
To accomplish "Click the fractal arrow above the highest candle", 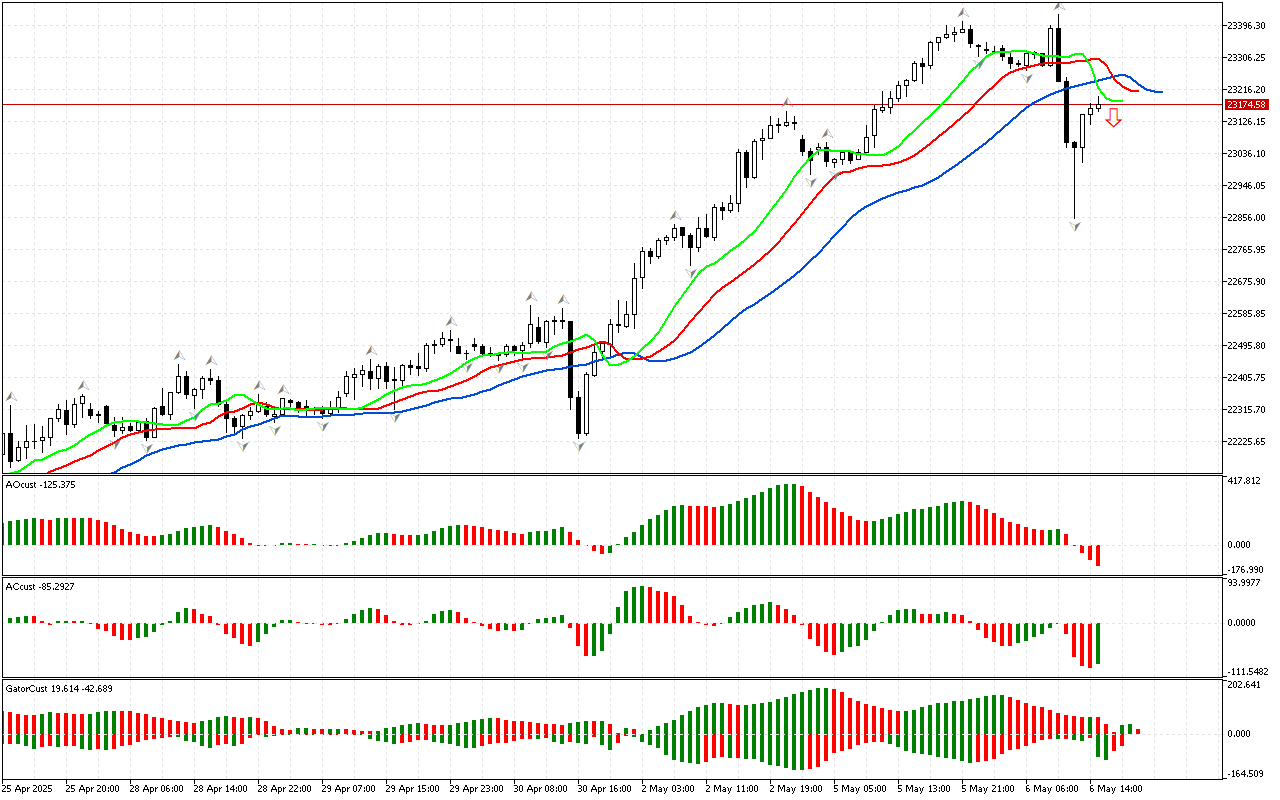I will click(1058, 7).
